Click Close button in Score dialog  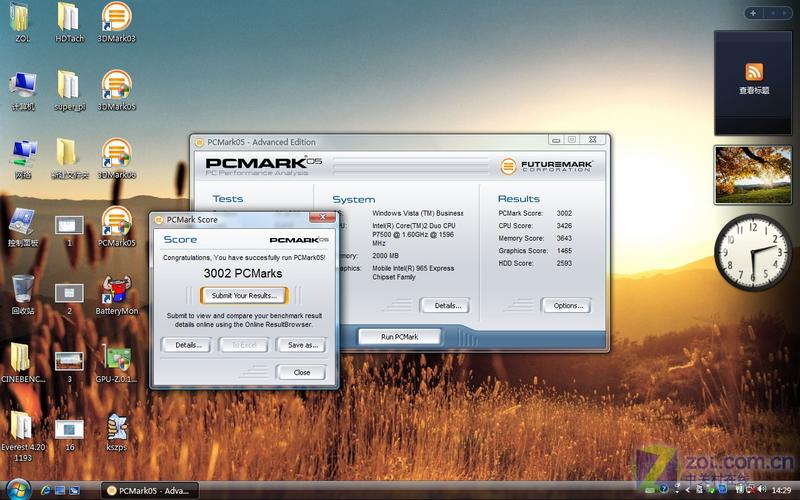(301, 372)
